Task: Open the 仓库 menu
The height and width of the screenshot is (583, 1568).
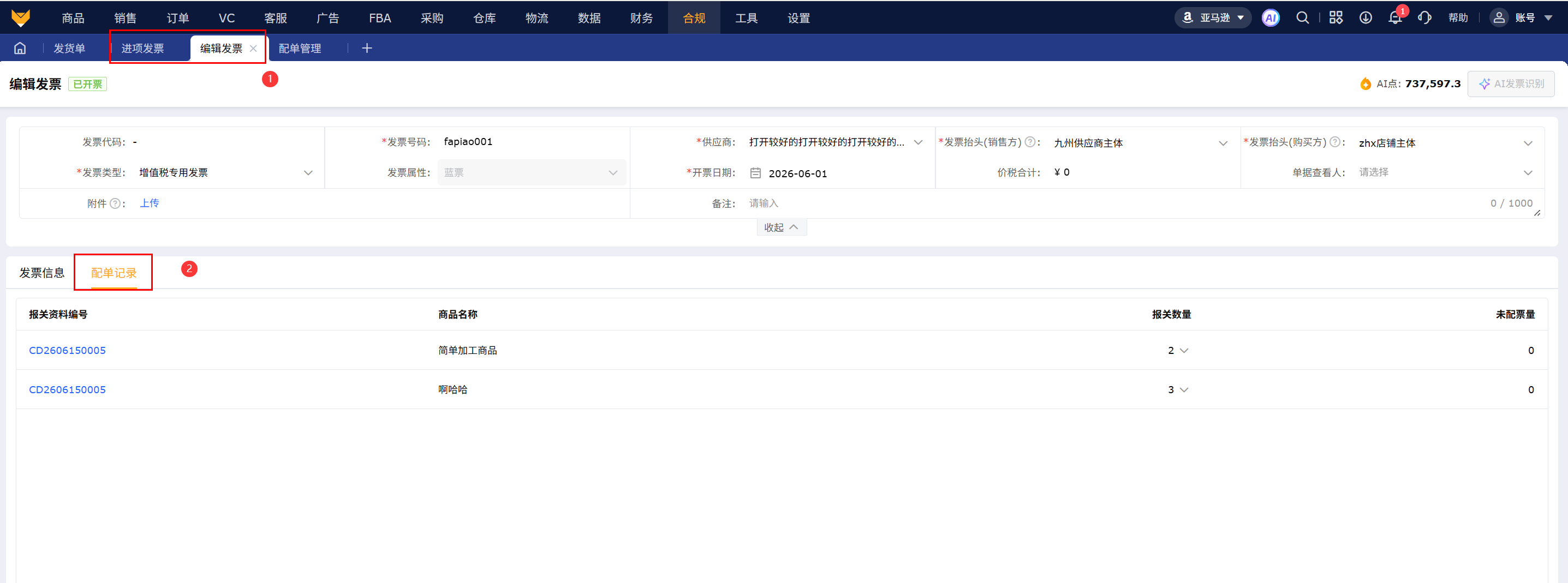Action: click(485, 17)
